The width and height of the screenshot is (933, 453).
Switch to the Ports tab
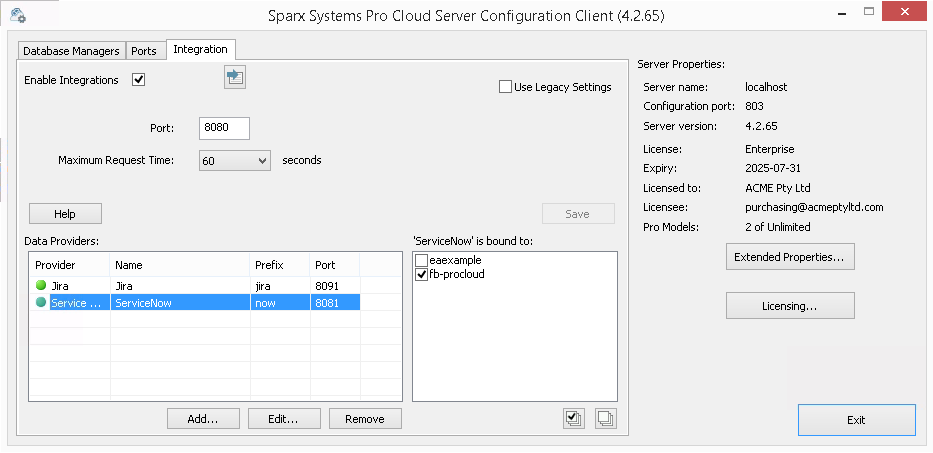(144, 51)
